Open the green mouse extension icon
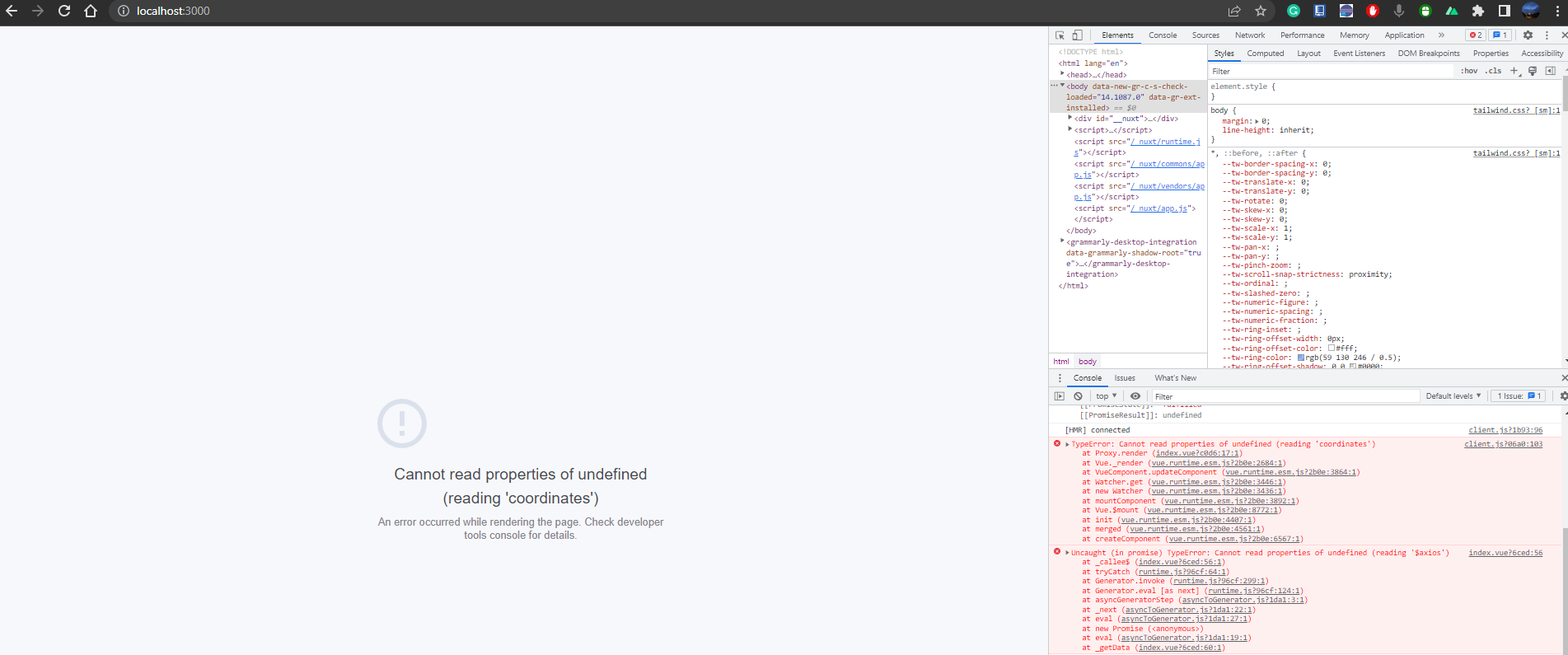The height and width of the screenshot is (655, 1568). (x=1425, y=11)
